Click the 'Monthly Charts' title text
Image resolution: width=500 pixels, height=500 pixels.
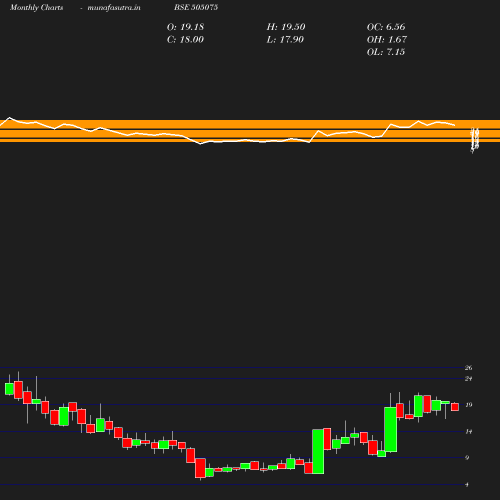(36, 7)
